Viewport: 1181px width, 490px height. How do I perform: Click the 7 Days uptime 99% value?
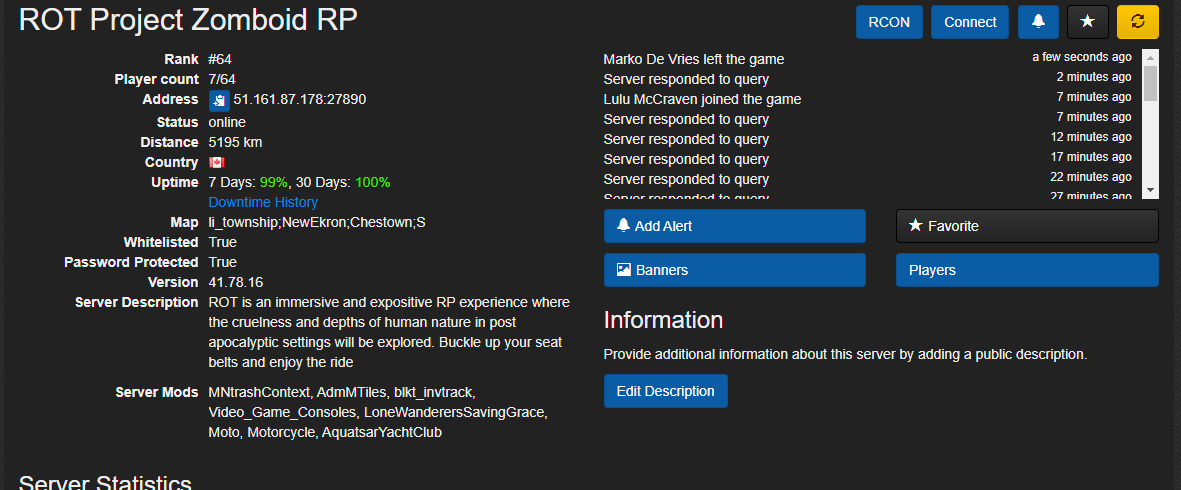273,183
